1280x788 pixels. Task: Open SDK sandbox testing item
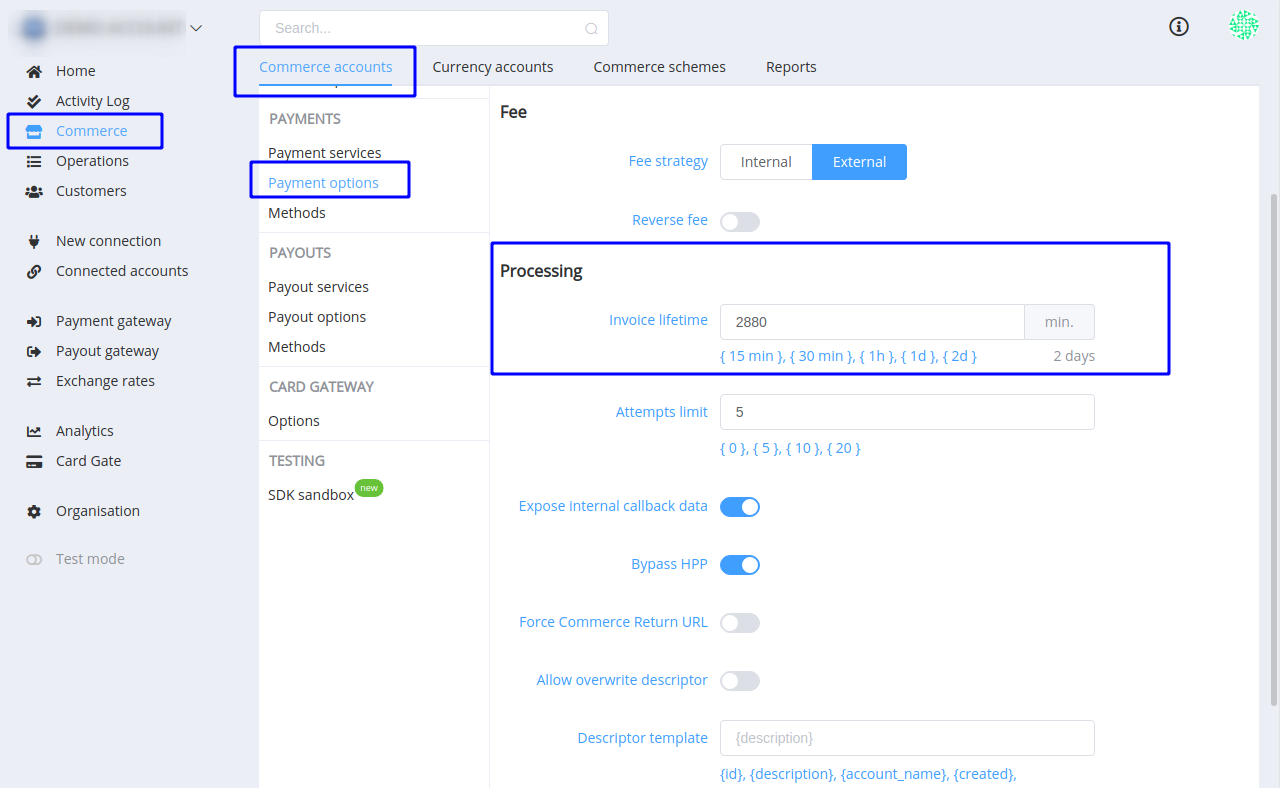coord(311,495)
